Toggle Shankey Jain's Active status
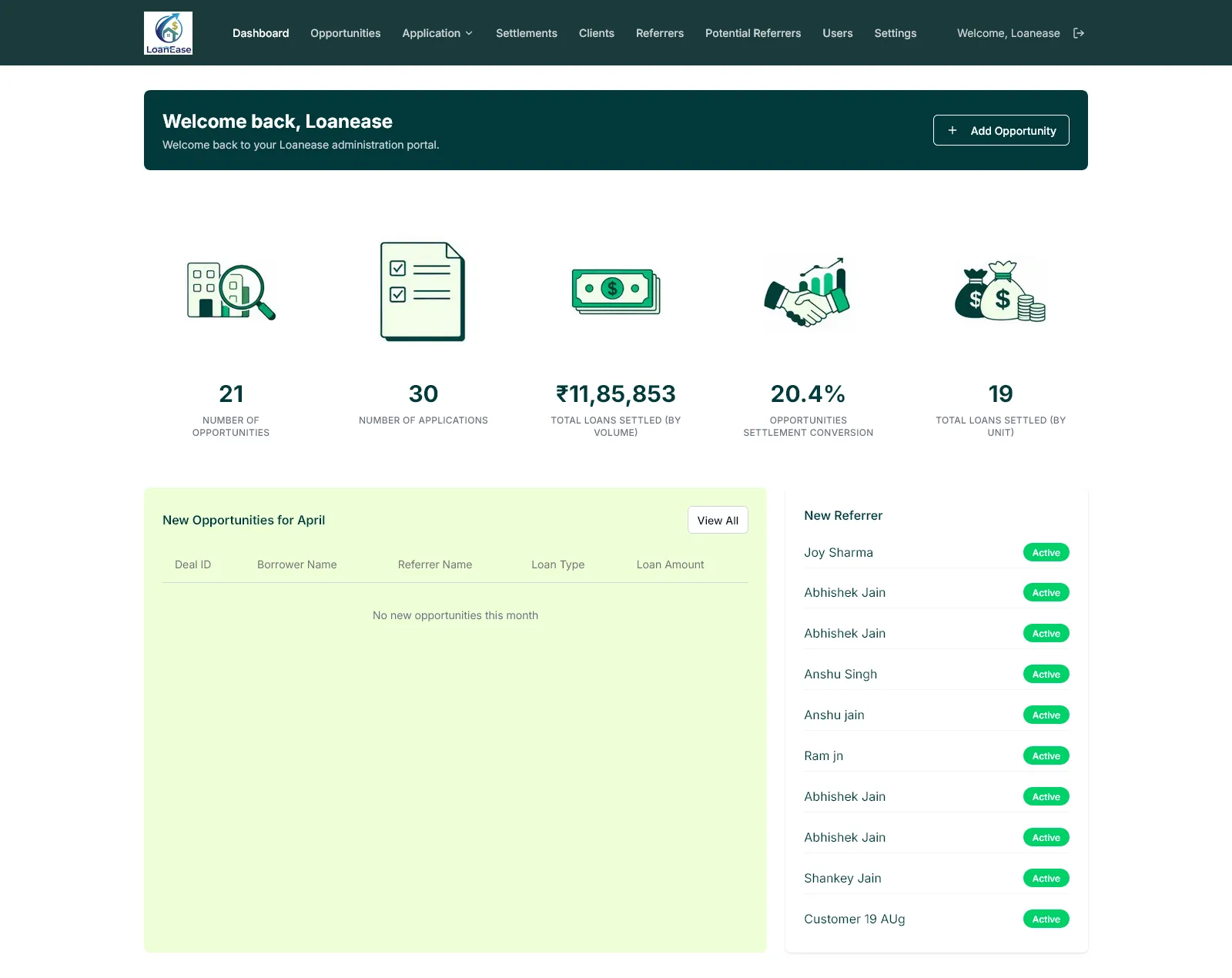The height and width of the screenshot is (978, 1232). pos(1045,878)
